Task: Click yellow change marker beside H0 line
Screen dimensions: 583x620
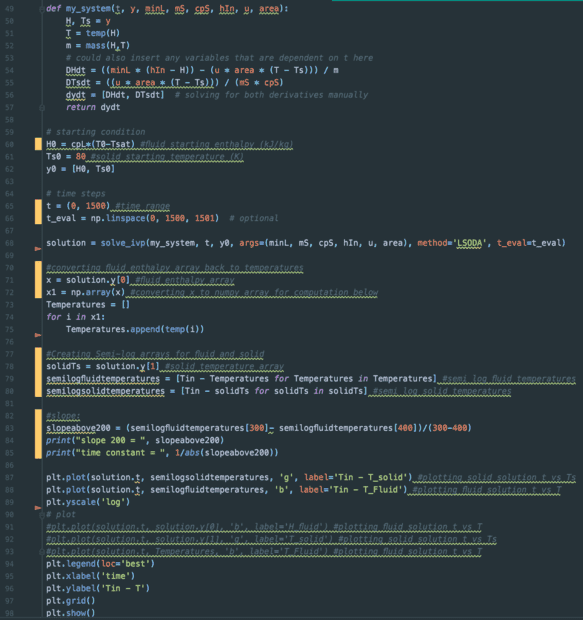Action: [x=38, y=144]
